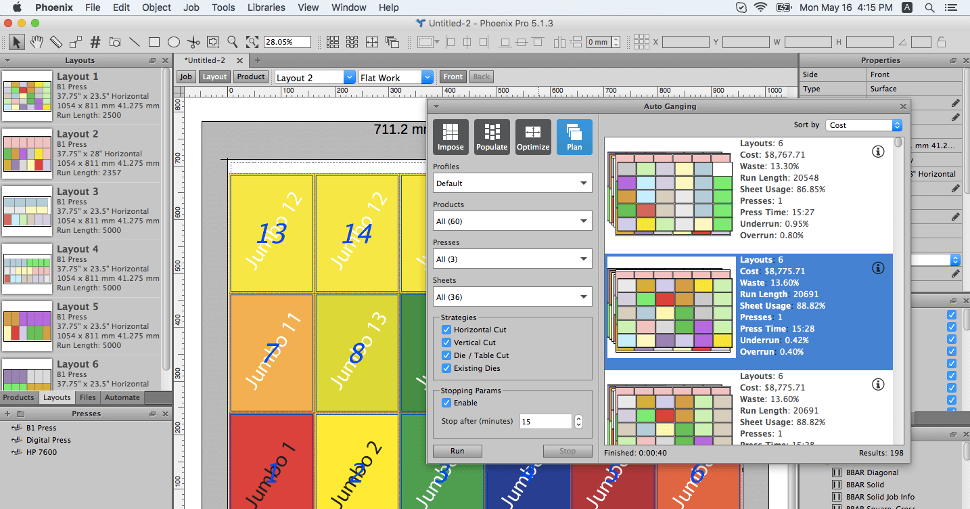Open the Sheets All (36) dropdown

tap(512, 297)
